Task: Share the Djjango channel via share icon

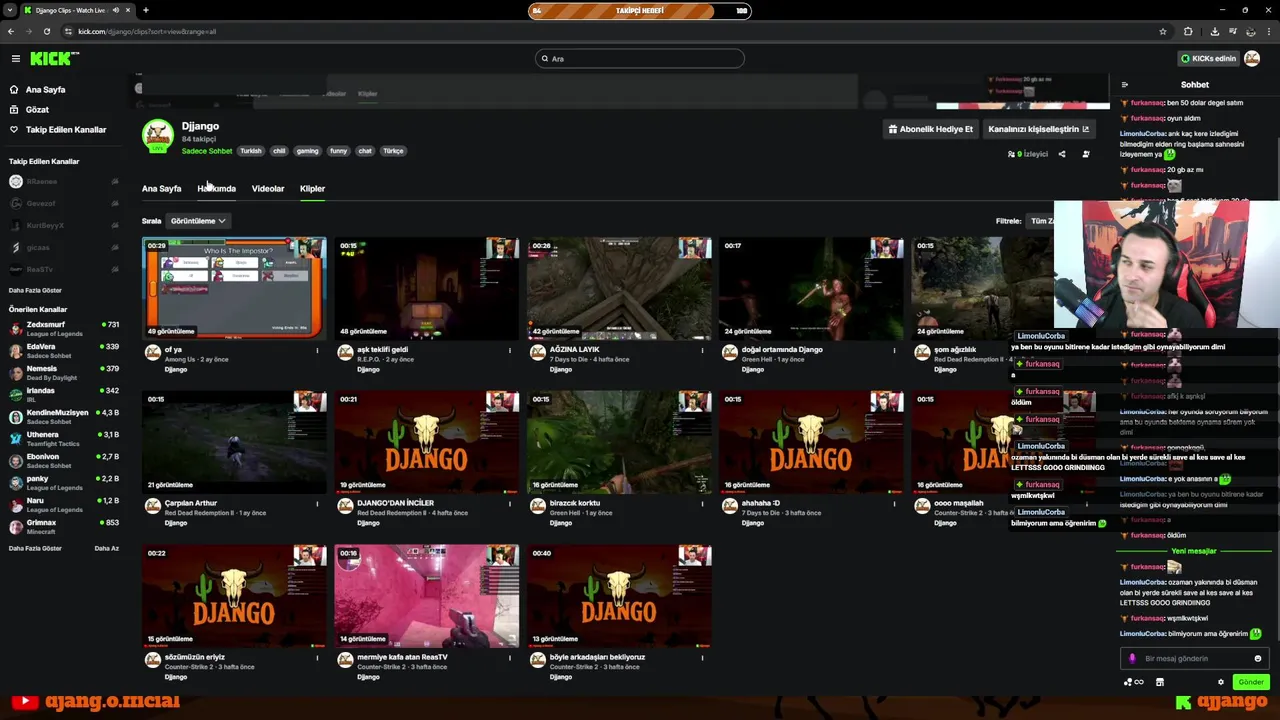Action: (x=1062, y=154)
